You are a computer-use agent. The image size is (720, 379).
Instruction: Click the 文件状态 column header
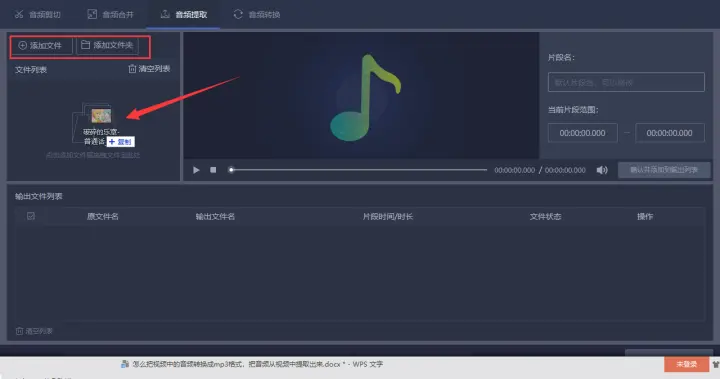(x=546, y=216)
